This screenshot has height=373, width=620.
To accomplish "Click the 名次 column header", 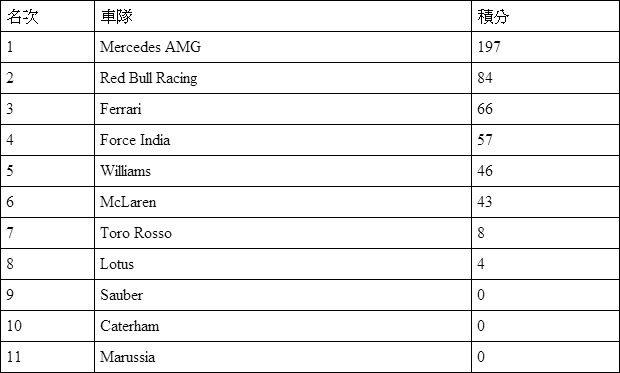I will point(47,16).
